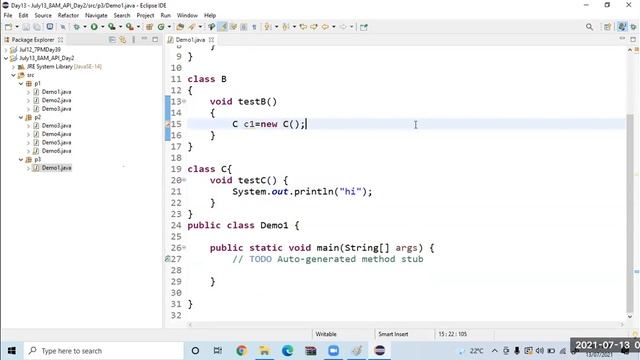
Task: Open Google Chrome from the taskbar
Action: (241, 351)
